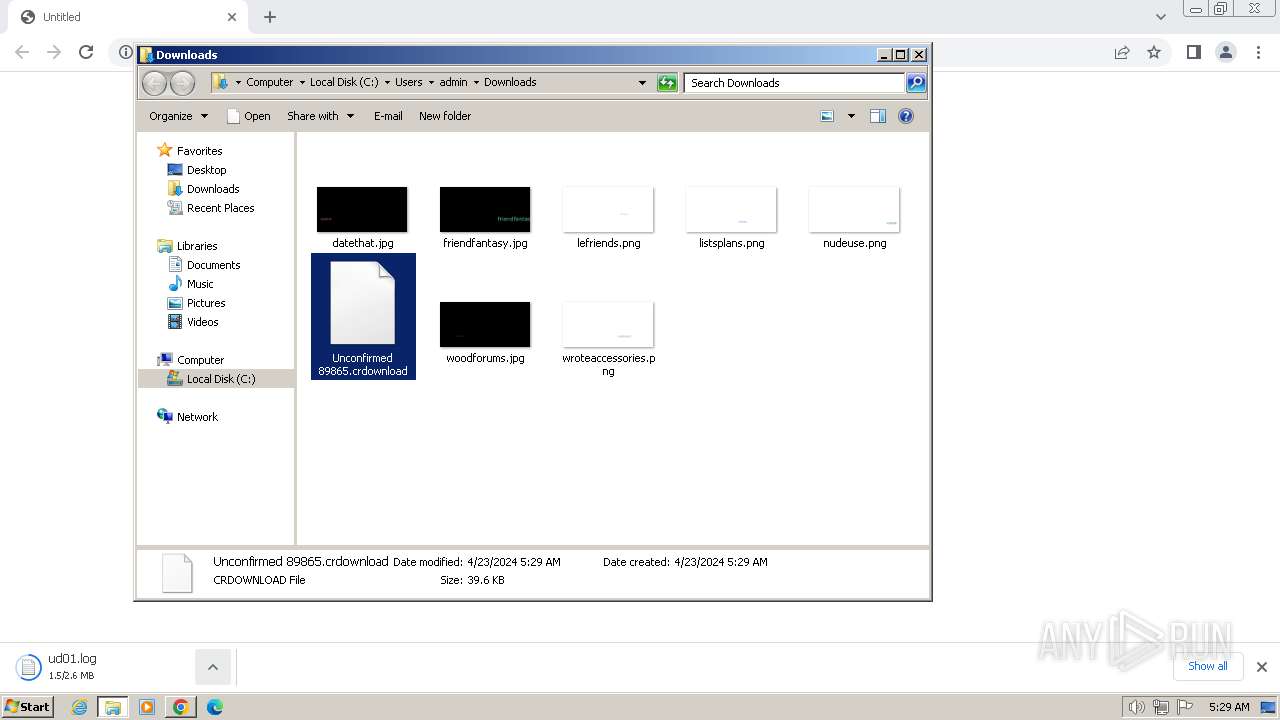Screen dimensions: 1280x720
Task: Select the woodforums.jpg thumbnail
Action: coord(485,325)
